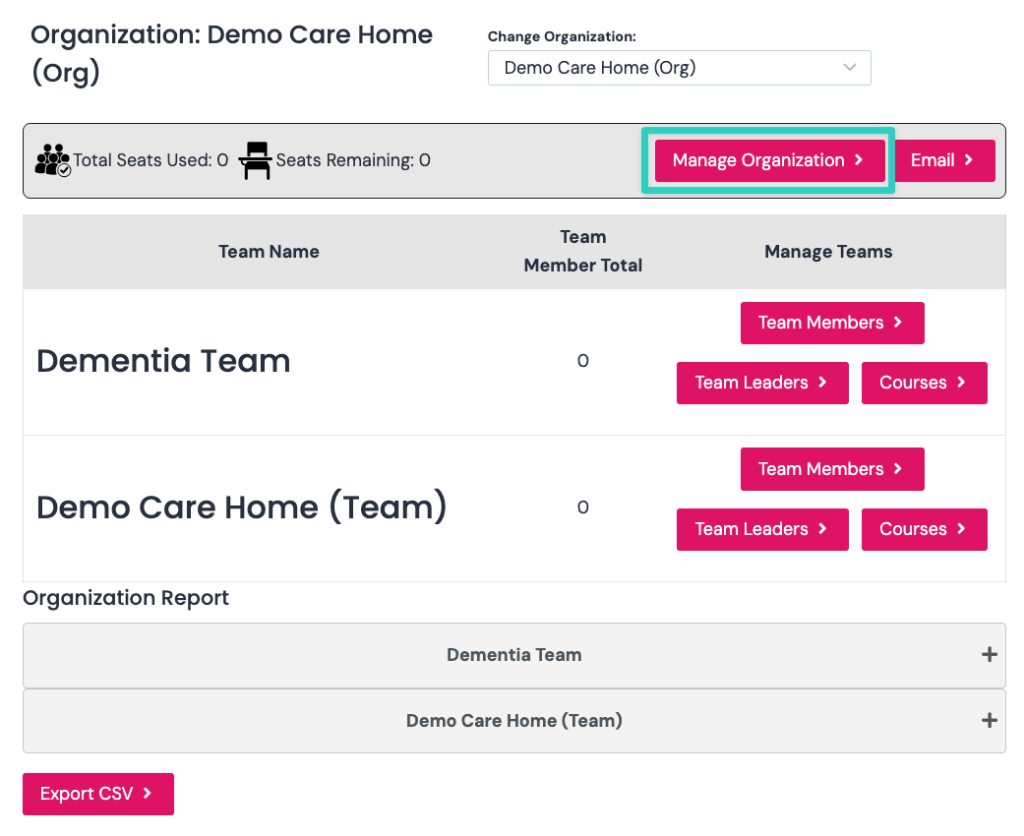Click the plus icon on Demo Care Home (Team) report

(989, 720)
